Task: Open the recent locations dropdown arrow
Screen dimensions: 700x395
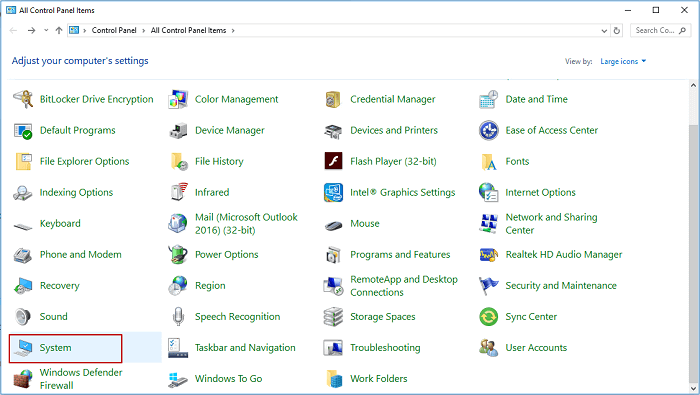Action: (x=46, y=30)
